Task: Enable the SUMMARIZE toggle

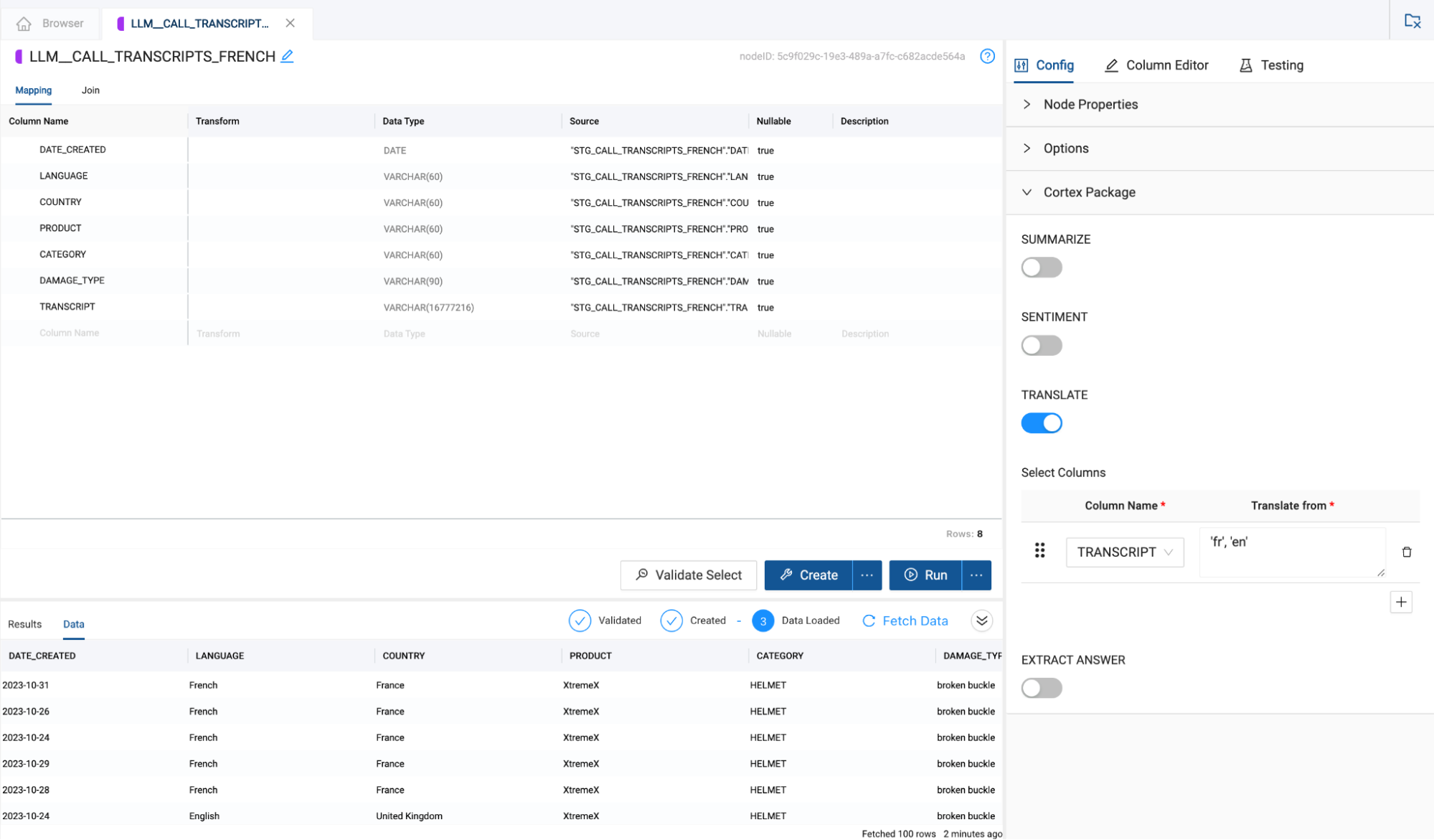Action: (1041, 268)
